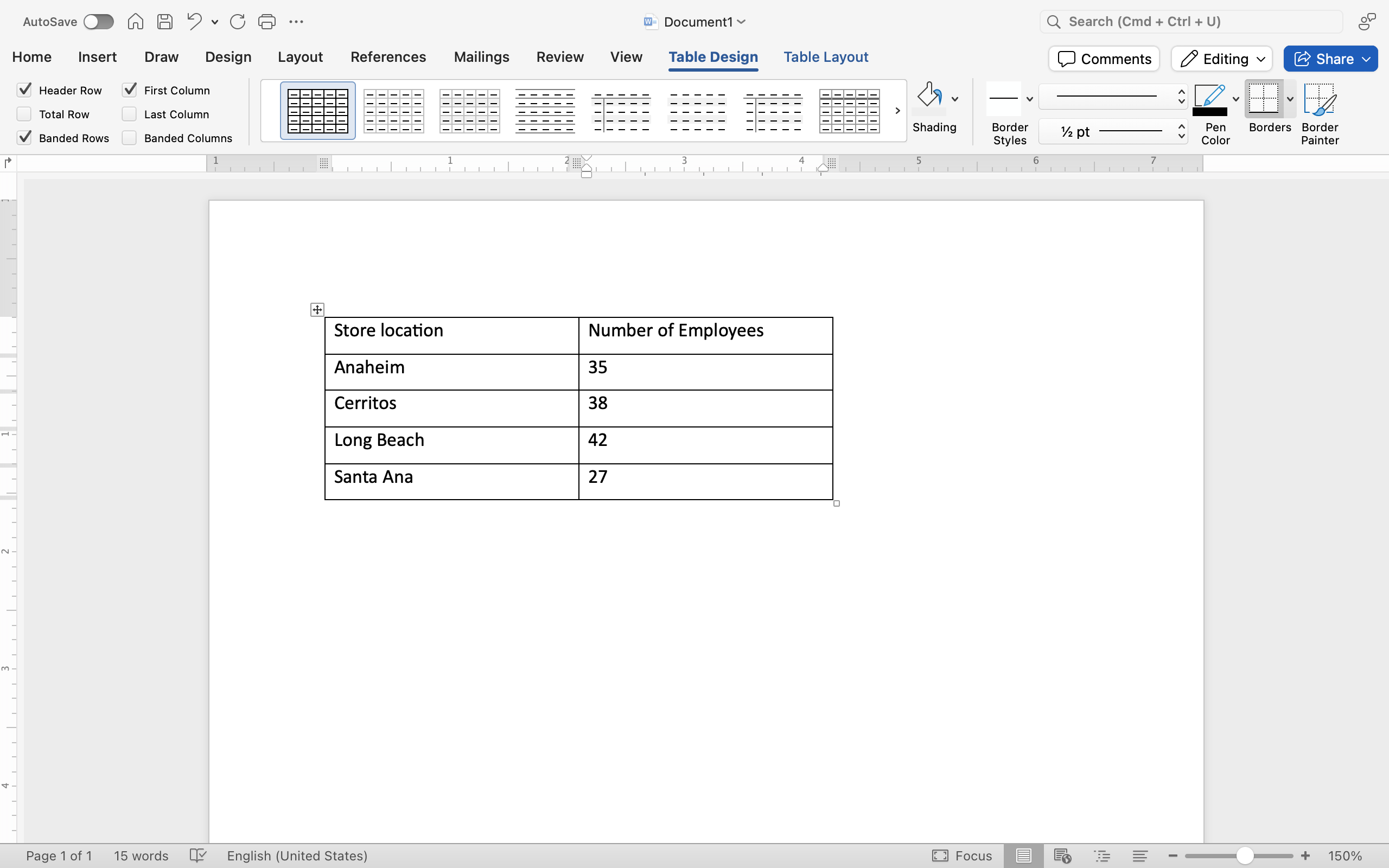The width and height of the screenshot is (1389, 868).
Task: Open the ½ pt line weight selector
Action: click(1113, 131)
